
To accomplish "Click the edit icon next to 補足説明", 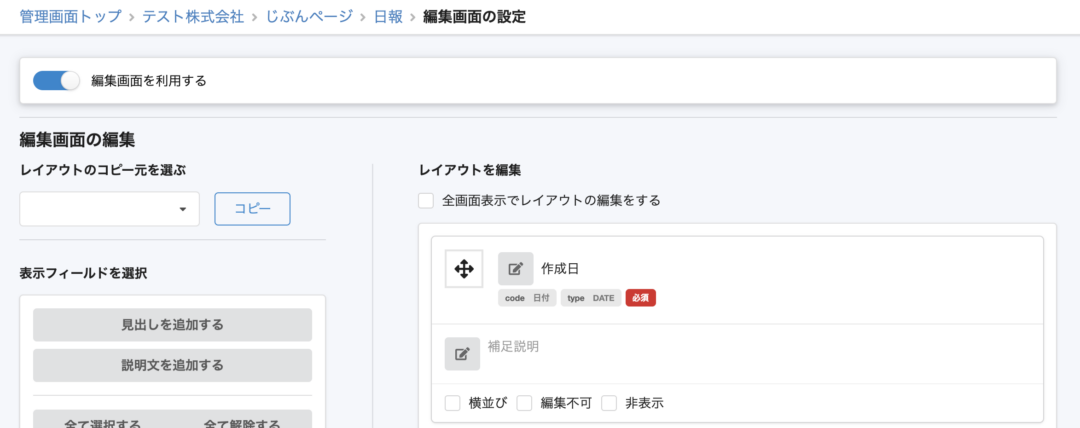I will coord(462,354).
